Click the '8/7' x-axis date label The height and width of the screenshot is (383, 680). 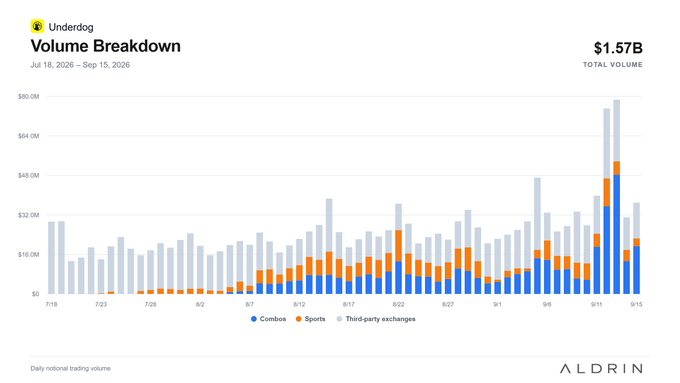[x=250, y=304]
